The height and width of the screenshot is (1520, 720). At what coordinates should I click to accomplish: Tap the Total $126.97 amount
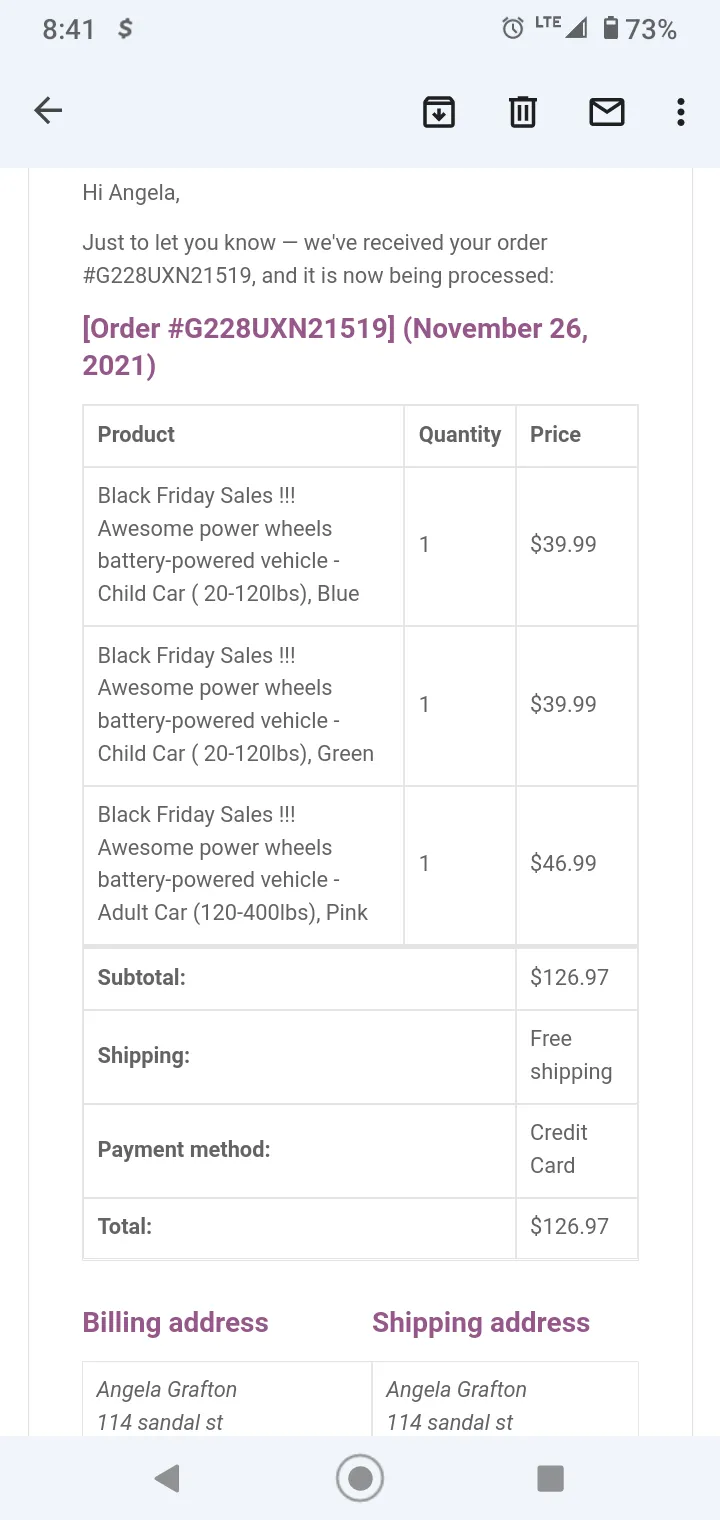click(569, 1226)
